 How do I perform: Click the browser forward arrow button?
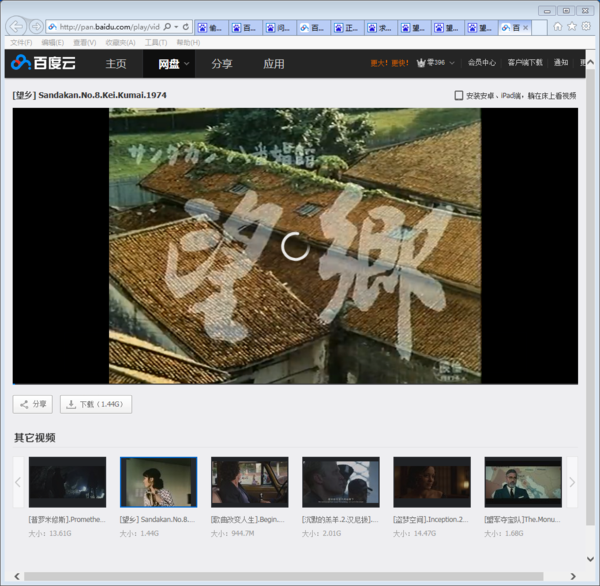pyautogui.click(x=36, y=27)
